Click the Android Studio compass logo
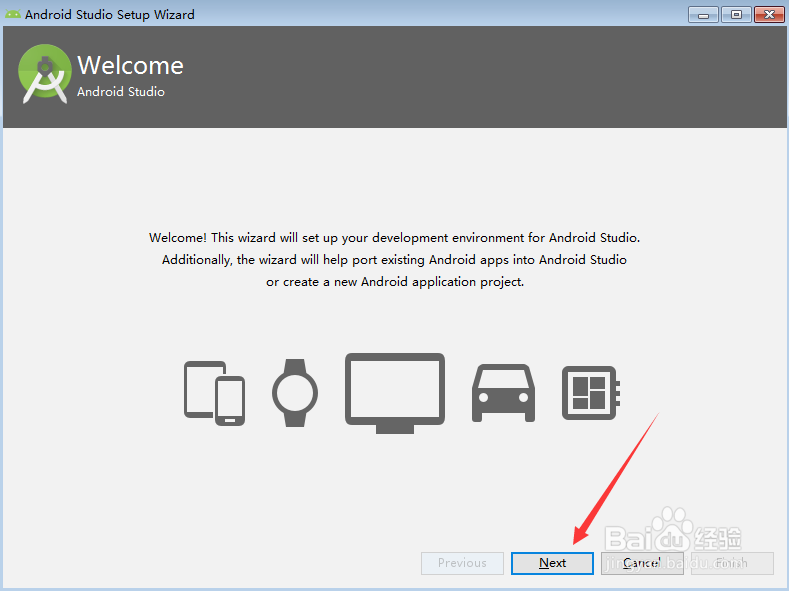This screenshot has height=591, width=789. coord(45,74)
